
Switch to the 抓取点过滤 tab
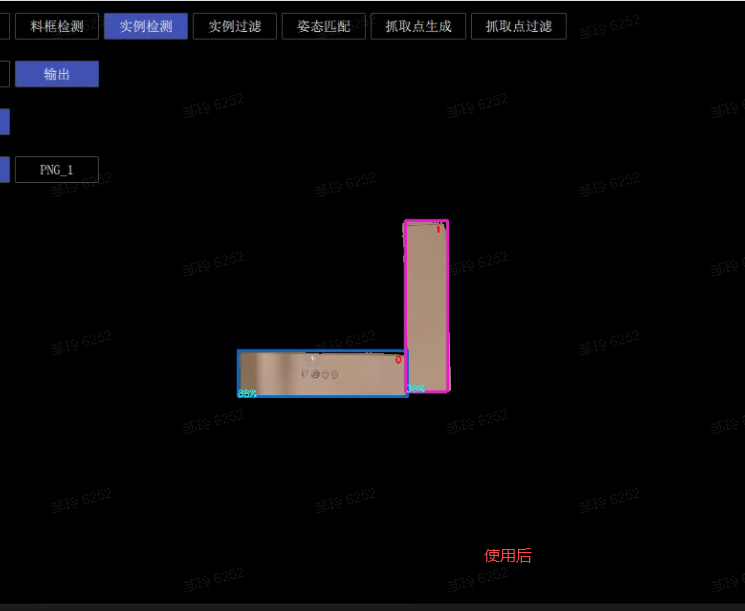click(518, 26)
